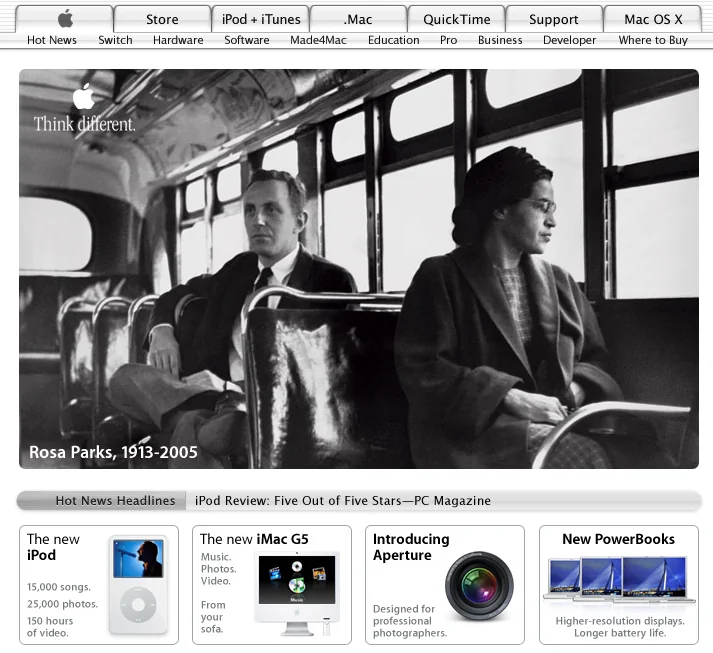
Task: Open the Mac OS X tab
Action: click(x=653, y=19)
